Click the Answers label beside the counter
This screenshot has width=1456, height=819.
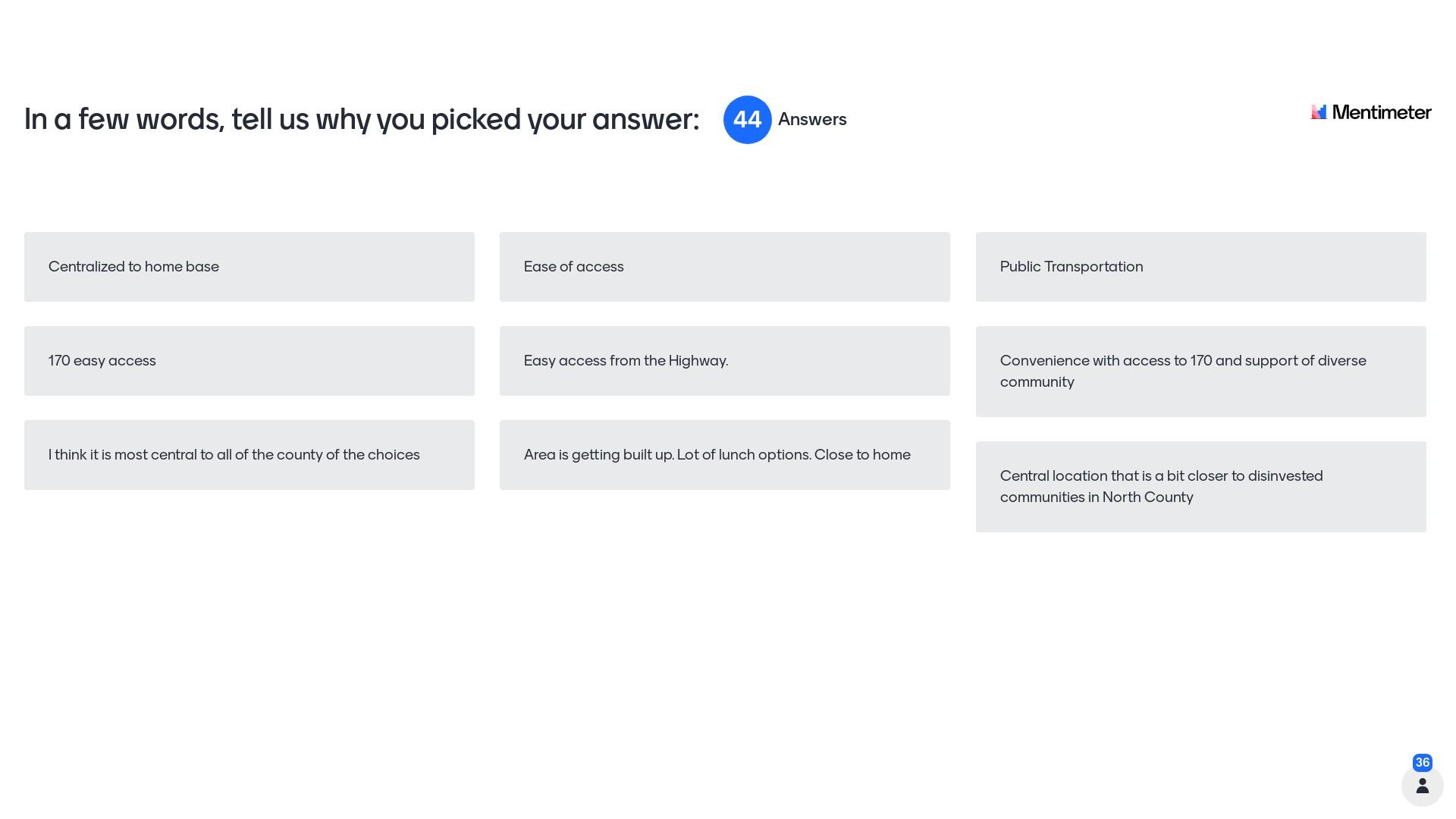(812, 120)
